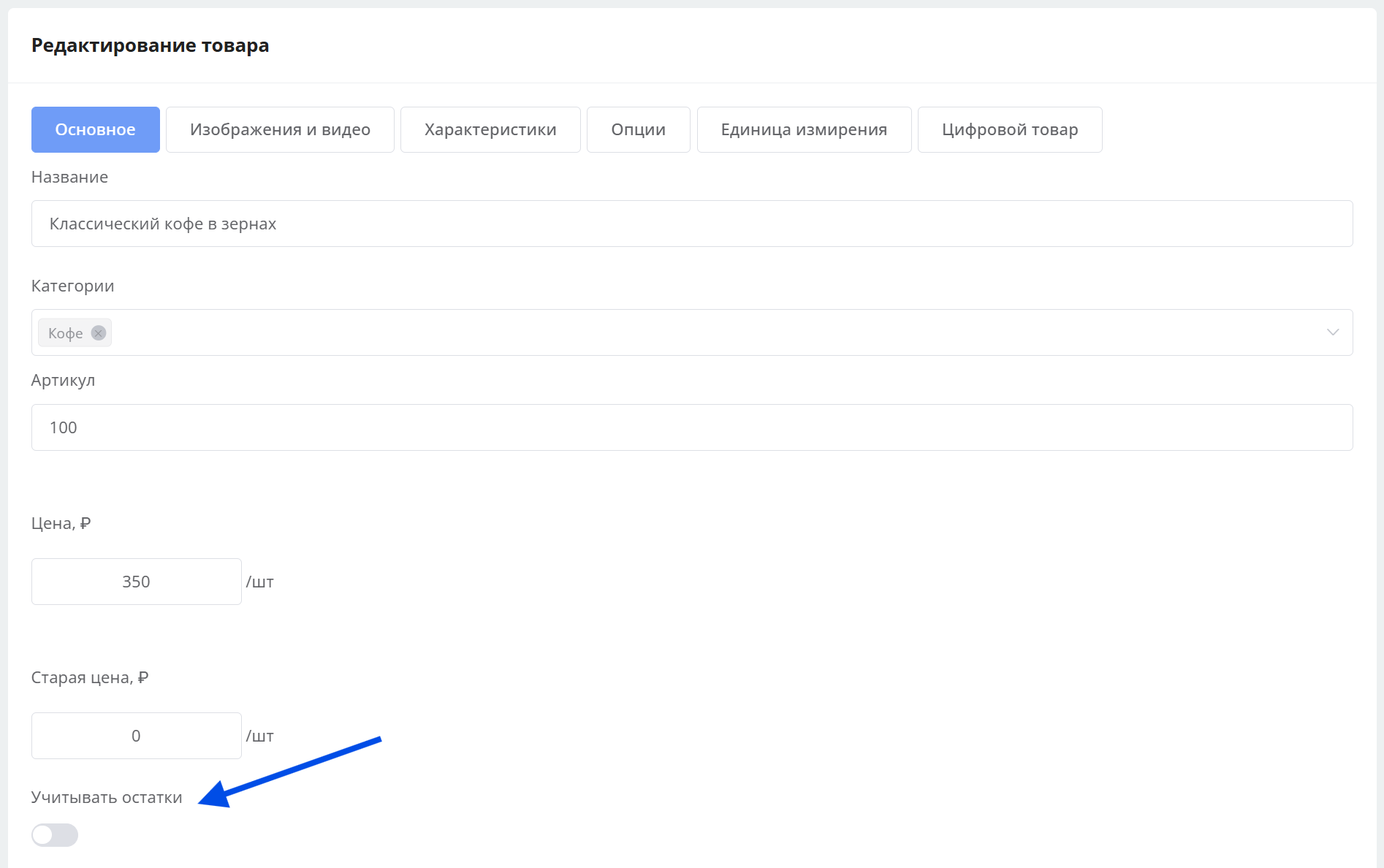Focus the Цена field showing 350

tap(136, 582)
